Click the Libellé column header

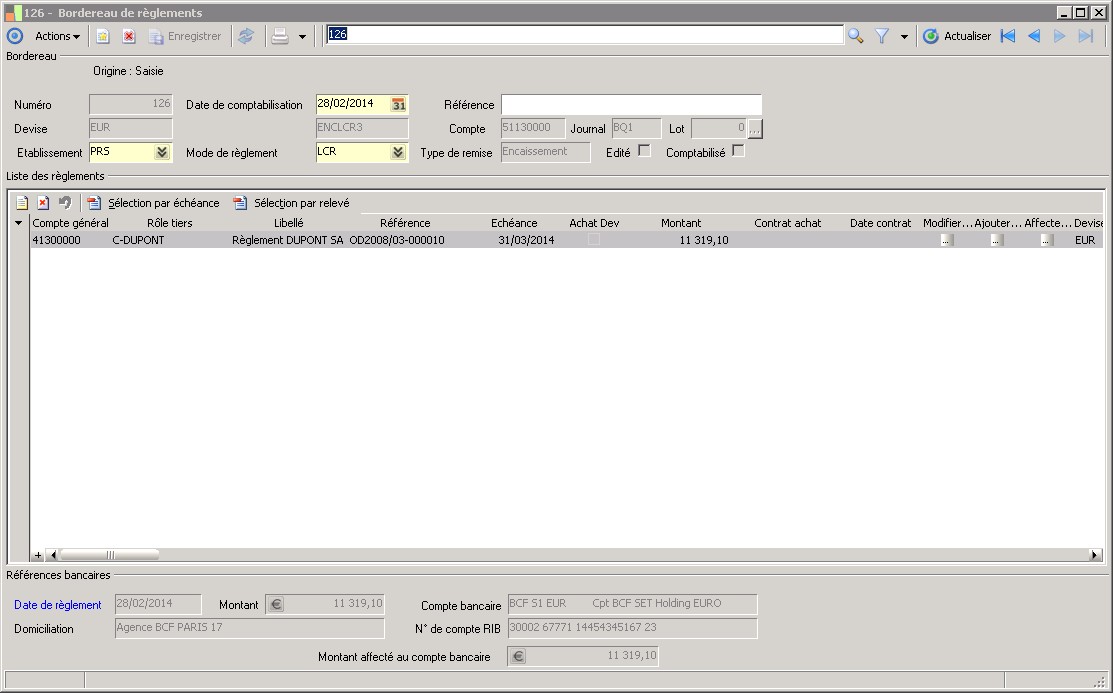[289, 223]
